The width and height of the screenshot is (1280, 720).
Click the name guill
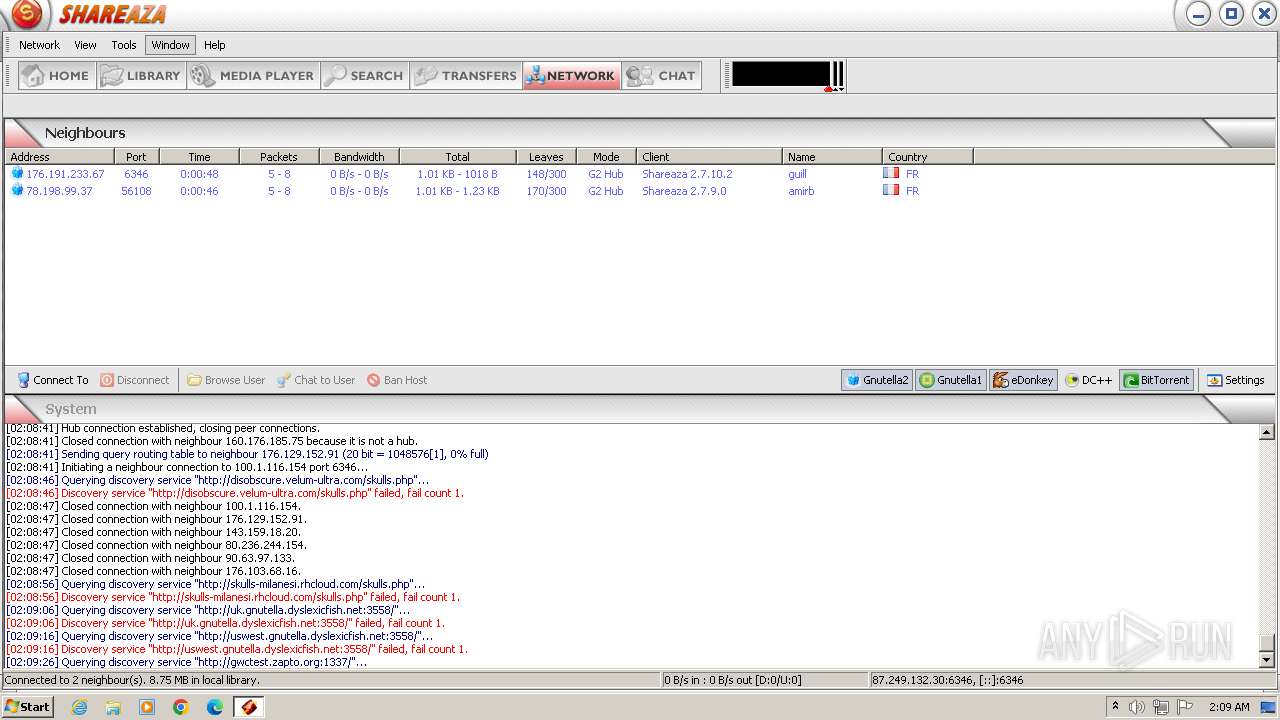[797, 174]
